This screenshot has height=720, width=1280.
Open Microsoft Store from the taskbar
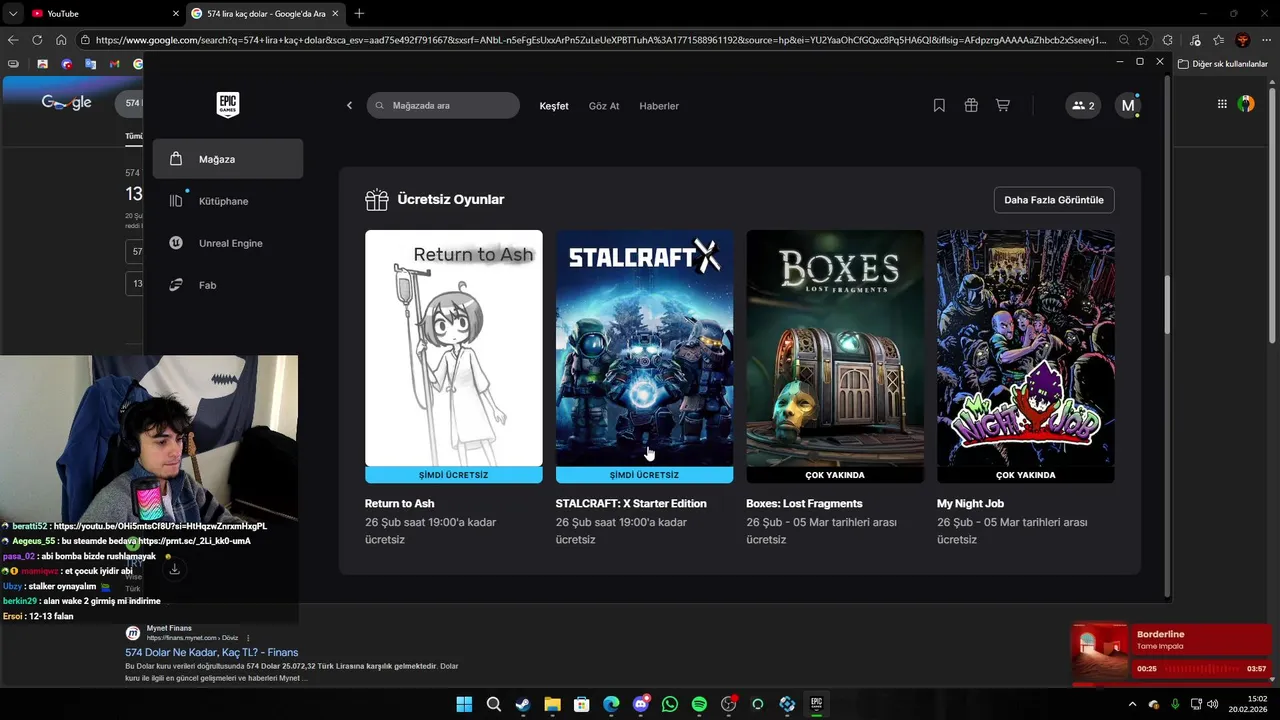click(581, 704)
